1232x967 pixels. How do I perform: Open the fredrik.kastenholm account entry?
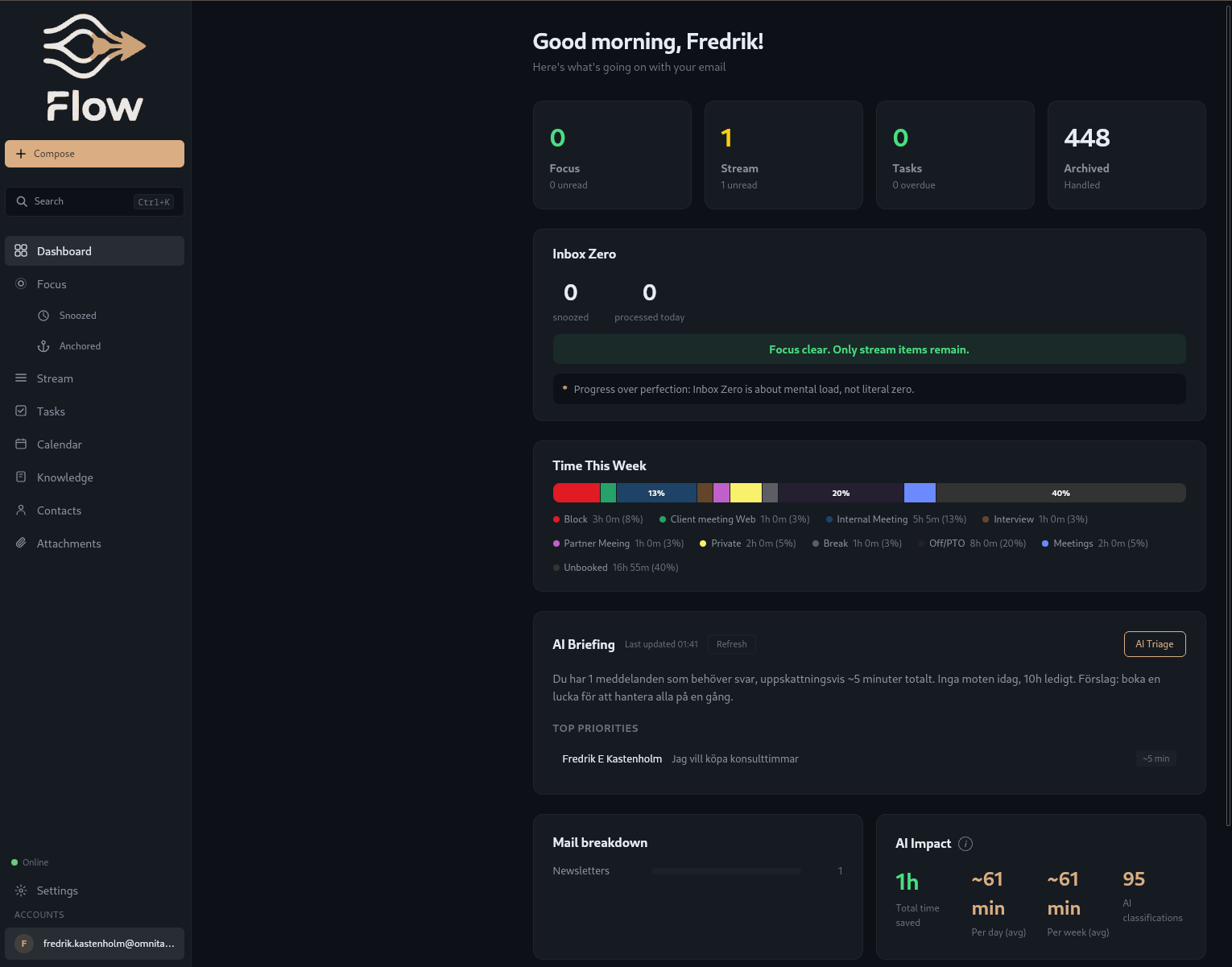(94, 943)
